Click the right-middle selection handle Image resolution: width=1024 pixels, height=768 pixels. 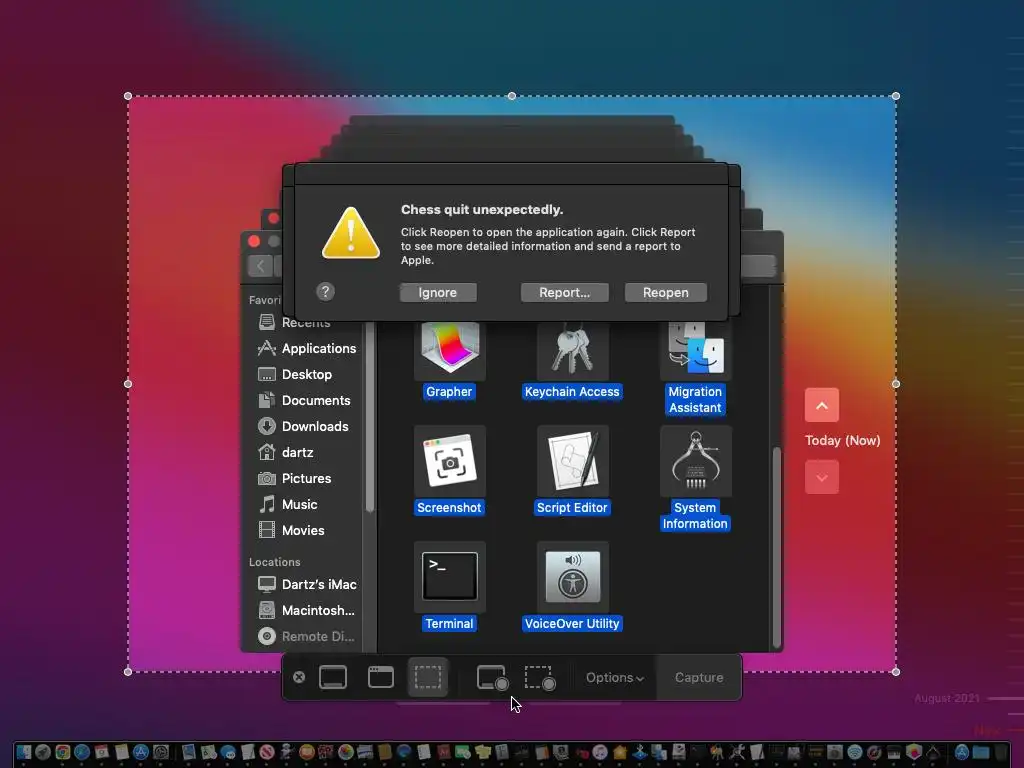896,384
